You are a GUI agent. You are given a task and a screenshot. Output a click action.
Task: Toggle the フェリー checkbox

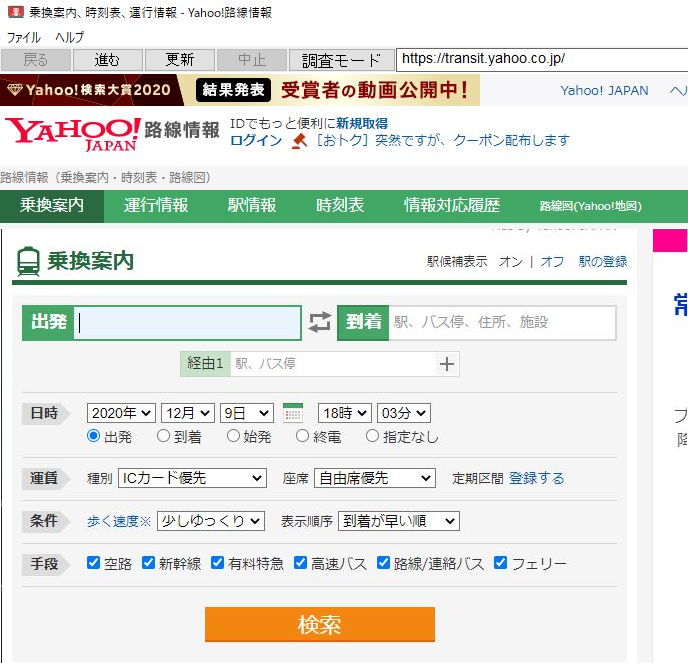pos(500,563)
